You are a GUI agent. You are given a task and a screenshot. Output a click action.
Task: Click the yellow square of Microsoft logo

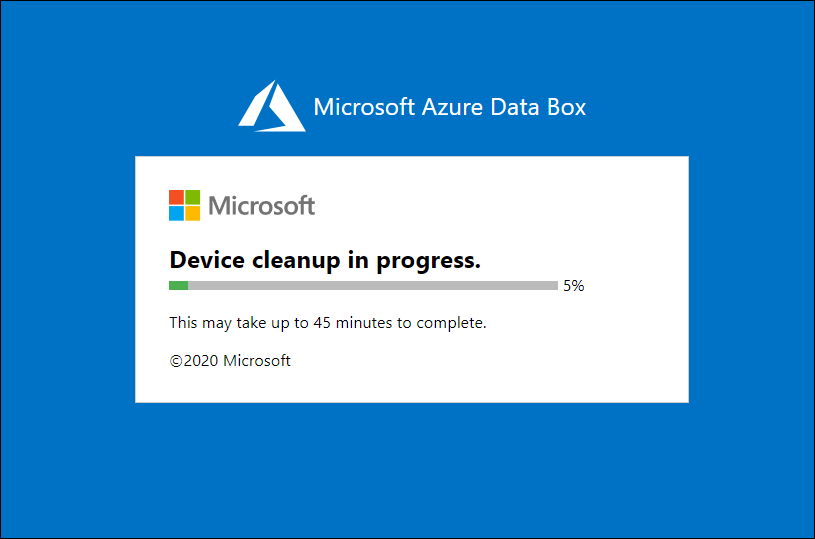pos(193,214)
